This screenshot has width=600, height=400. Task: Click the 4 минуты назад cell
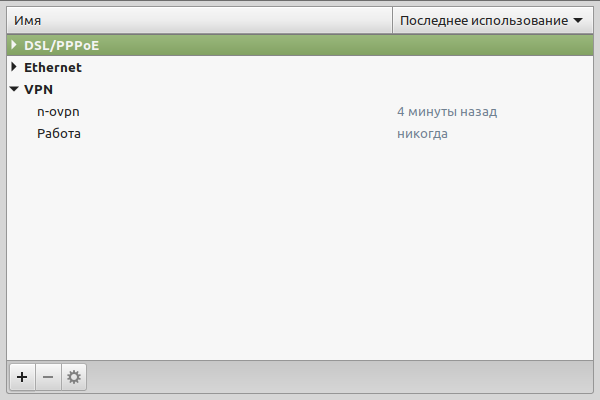click(x=447, y=112)
